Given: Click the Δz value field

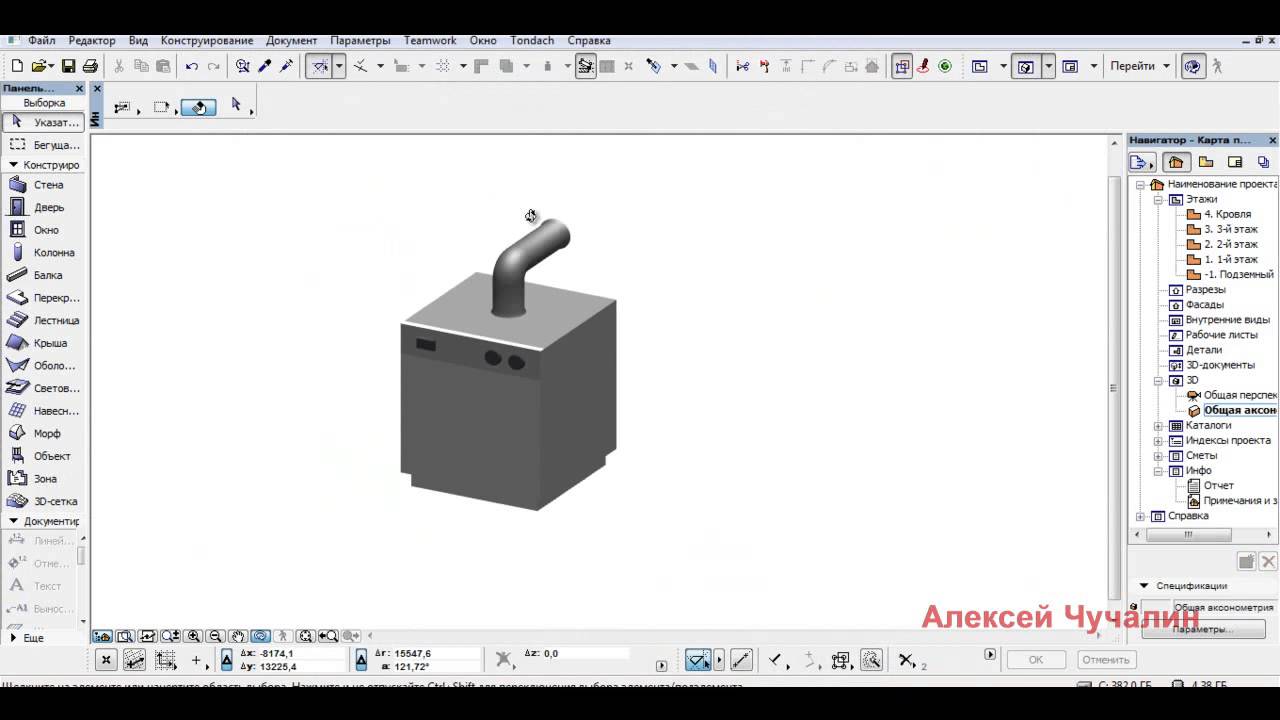Looking at the screenshot, I should tap(586, 654).
